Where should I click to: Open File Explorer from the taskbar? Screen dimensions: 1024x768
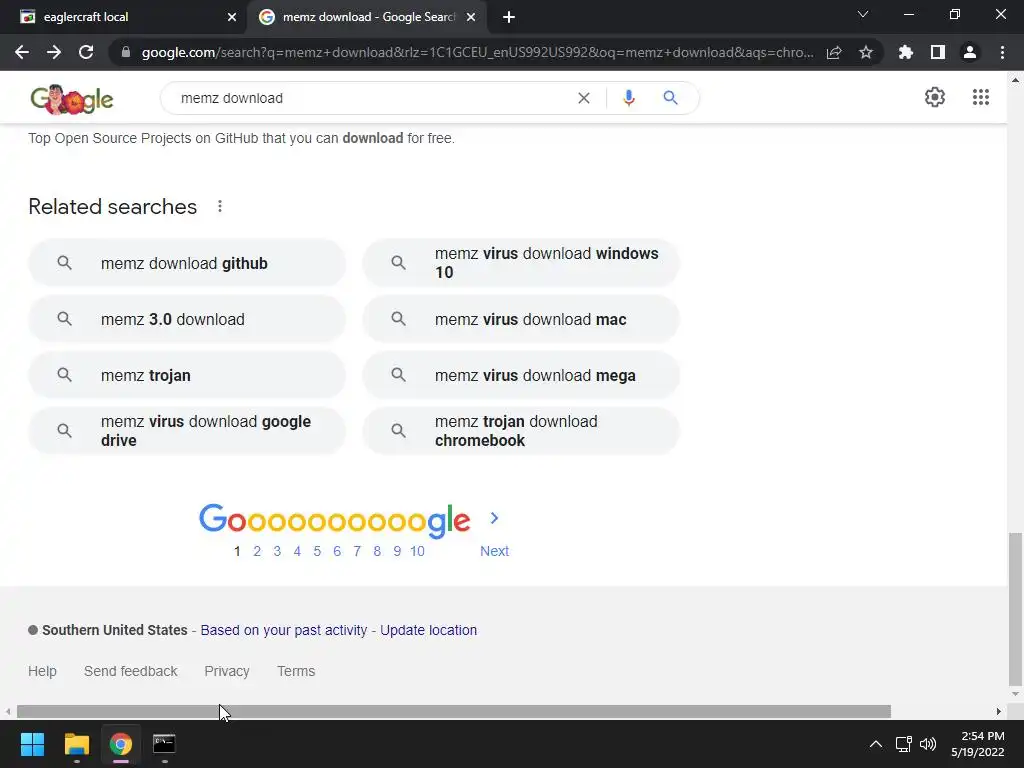[77, 744]
